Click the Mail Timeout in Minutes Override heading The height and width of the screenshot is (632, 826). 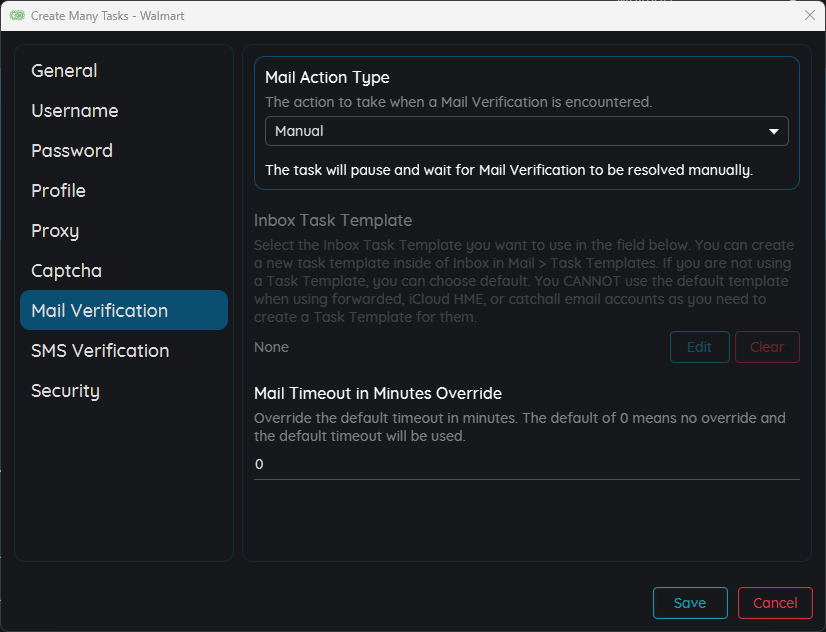coord(378,393)
